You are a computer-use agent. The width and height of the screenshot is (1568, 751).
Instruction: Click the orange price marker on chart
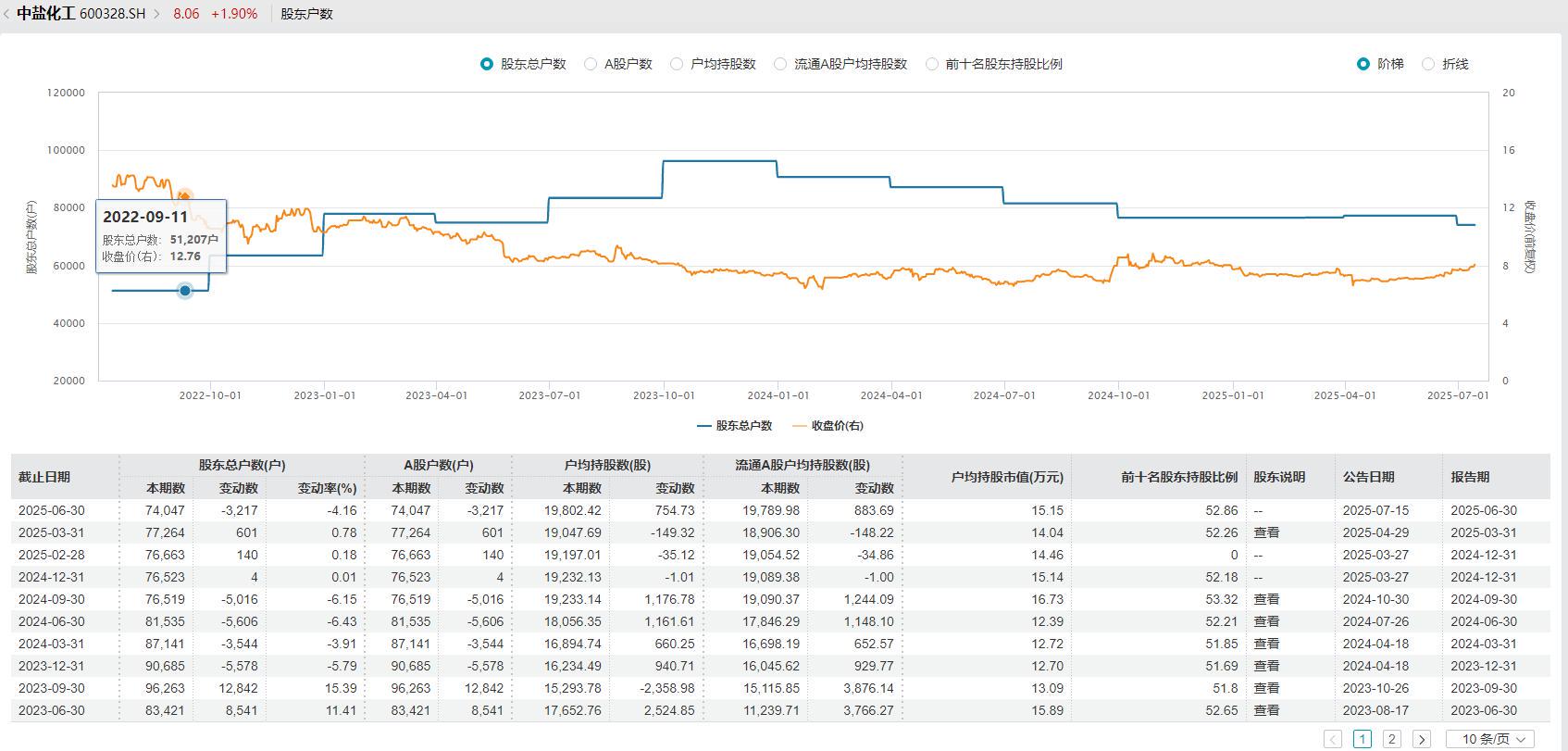[x=184, y=196]
